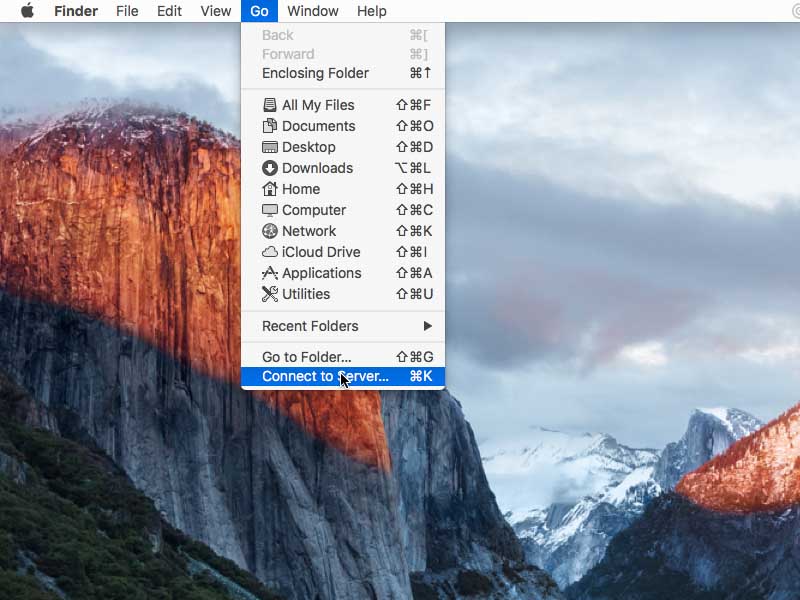Close the open Go menu
The height and width of the screenshot is (600, 800).
(x=259, y=11)
